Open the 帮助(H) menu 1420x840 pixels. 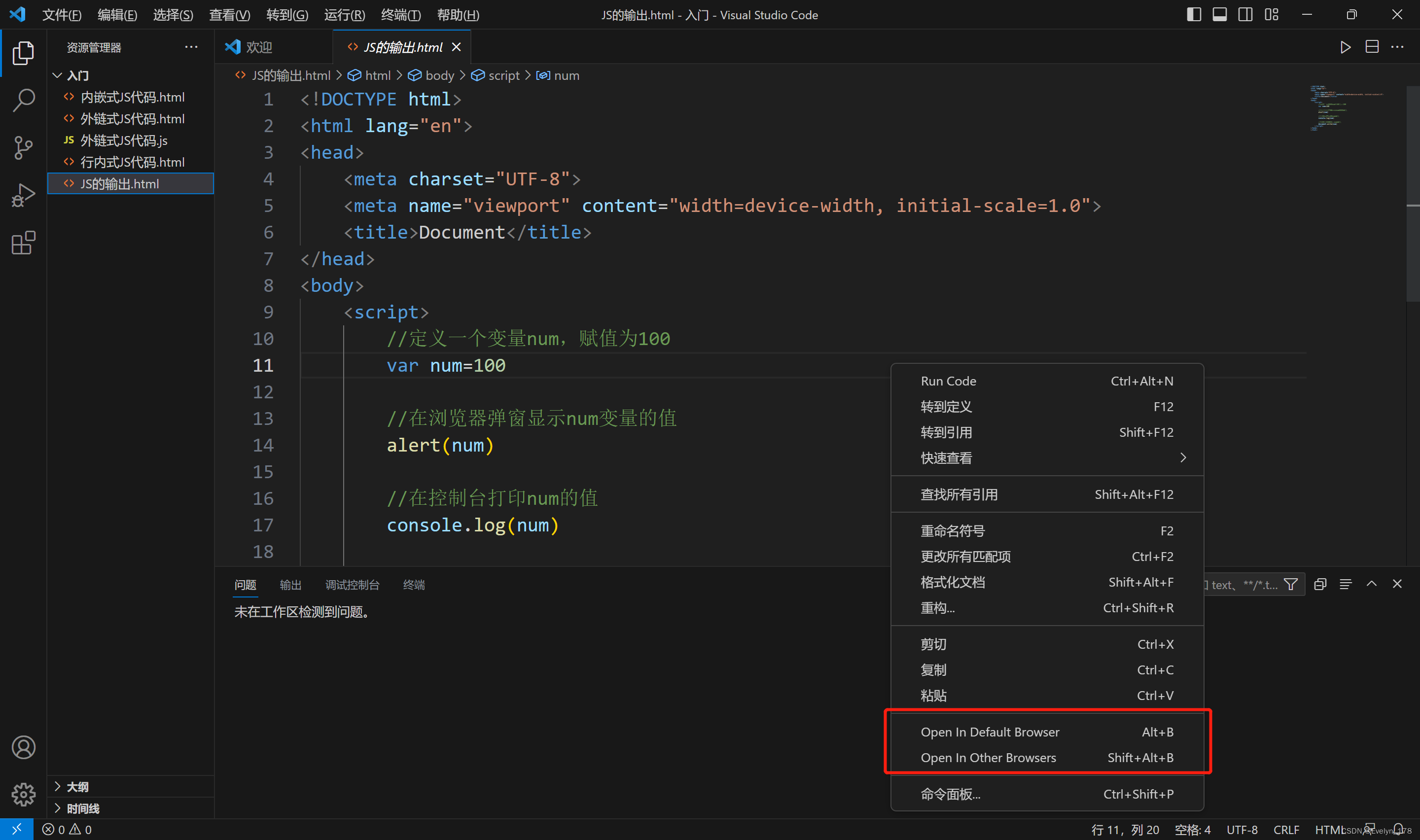pyautogui.click(x=458, y=15)
